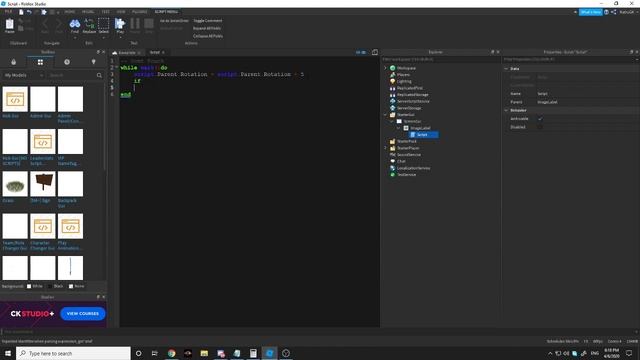Click the help icon near What's New
The width and height of the screenshot is (640, 360).
[x=607, y=12]
